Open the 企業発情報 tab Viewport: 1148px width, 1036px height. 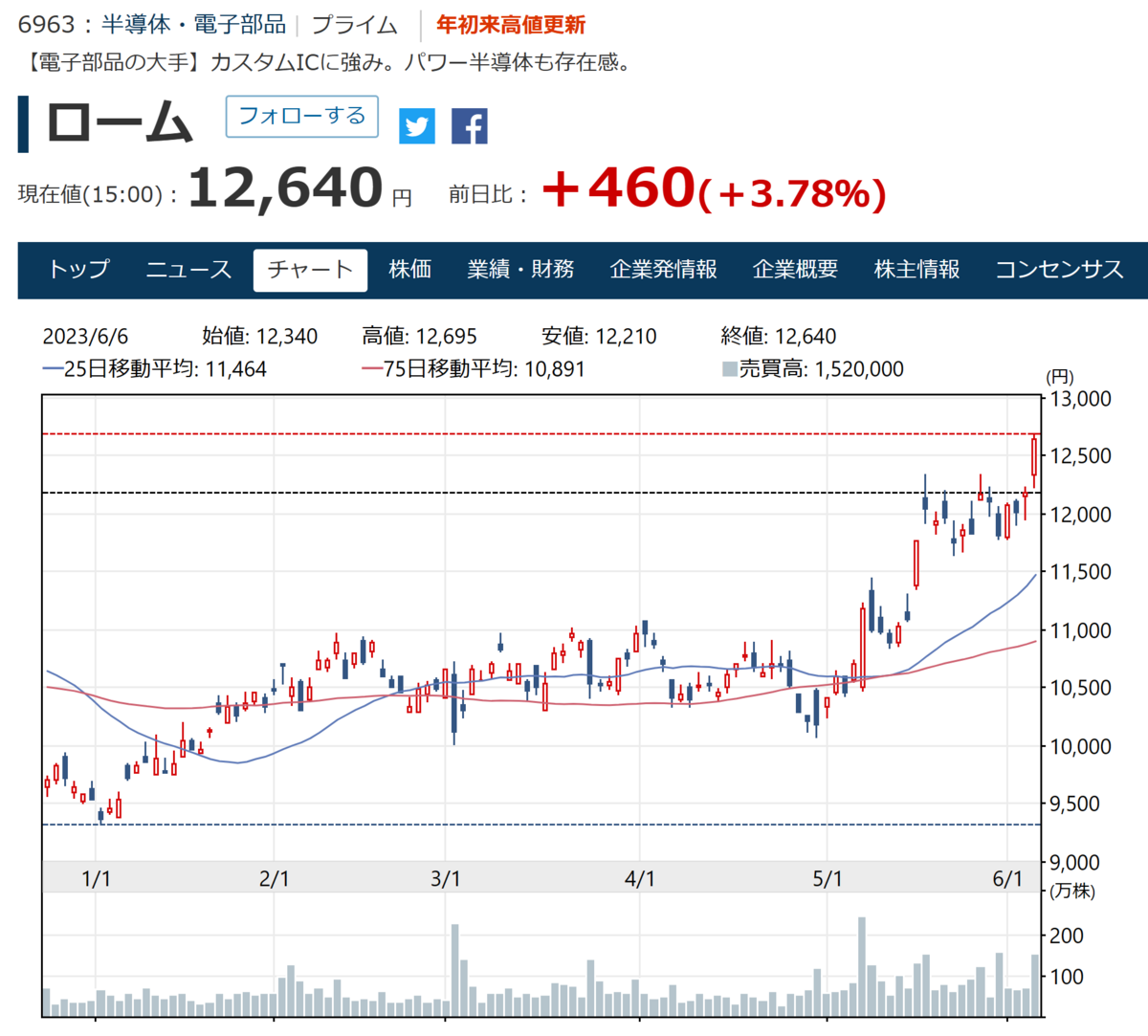pos(664,270)
